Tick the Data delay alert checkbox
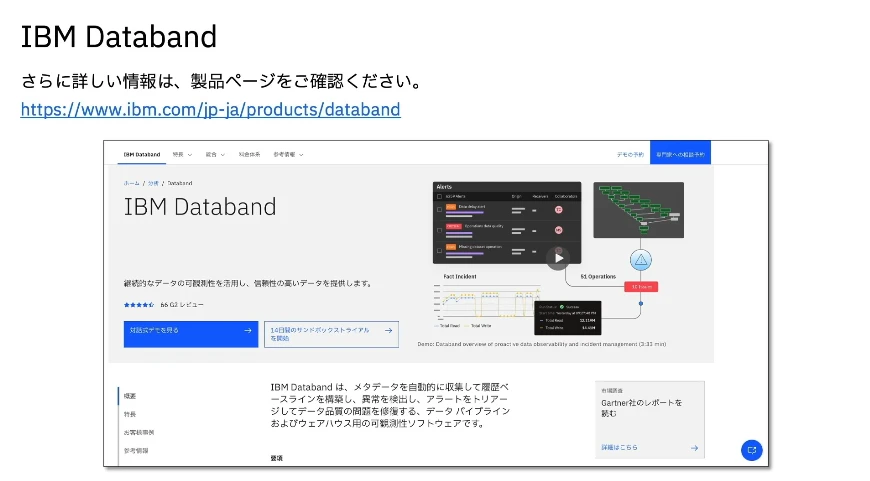Screen dimensions: 870x481 [439, 210]
